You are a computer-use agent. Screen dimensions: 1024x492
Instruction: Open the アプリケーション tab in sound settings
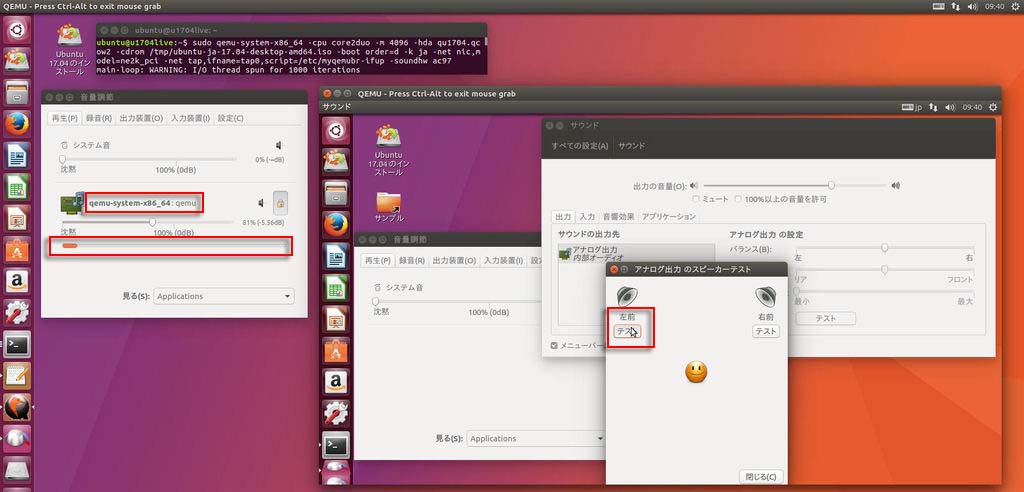click(669, 216)
